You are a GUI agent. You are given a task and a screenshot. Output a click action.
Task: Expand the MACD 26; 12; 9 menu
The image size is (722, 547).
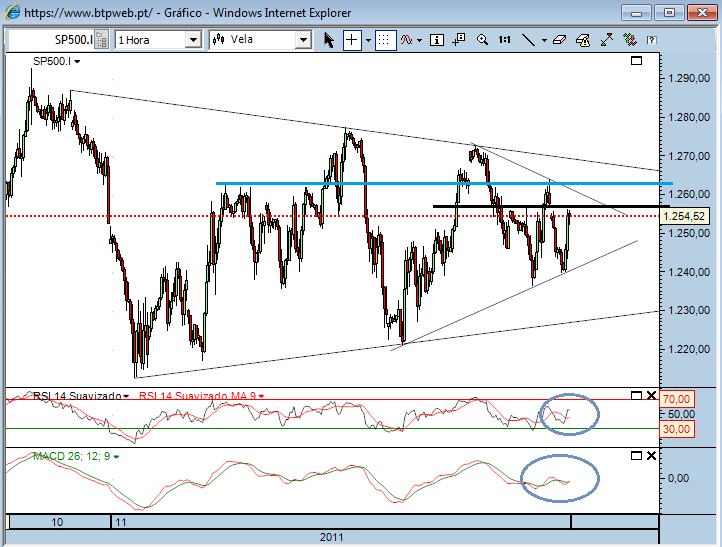tap(116, 457)
